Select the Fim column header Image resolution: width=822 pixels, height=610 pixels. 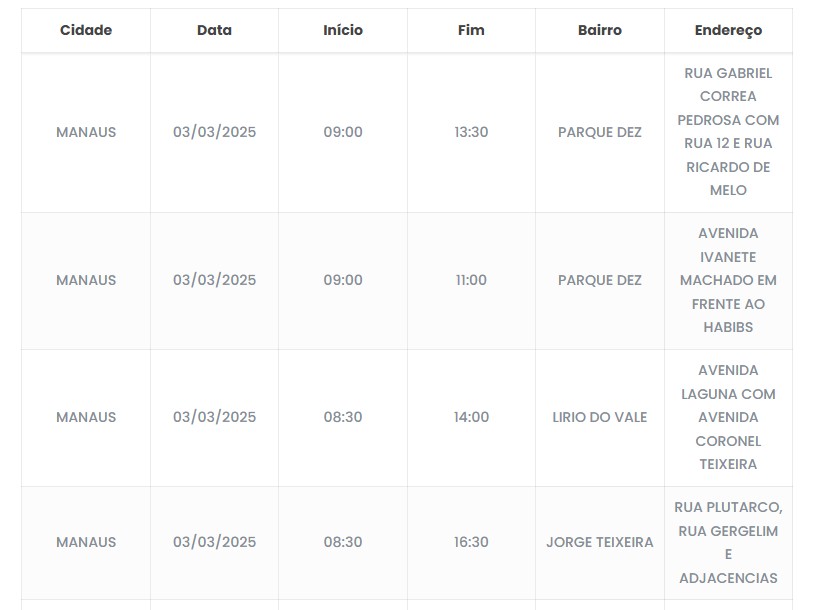pos(471,30)
